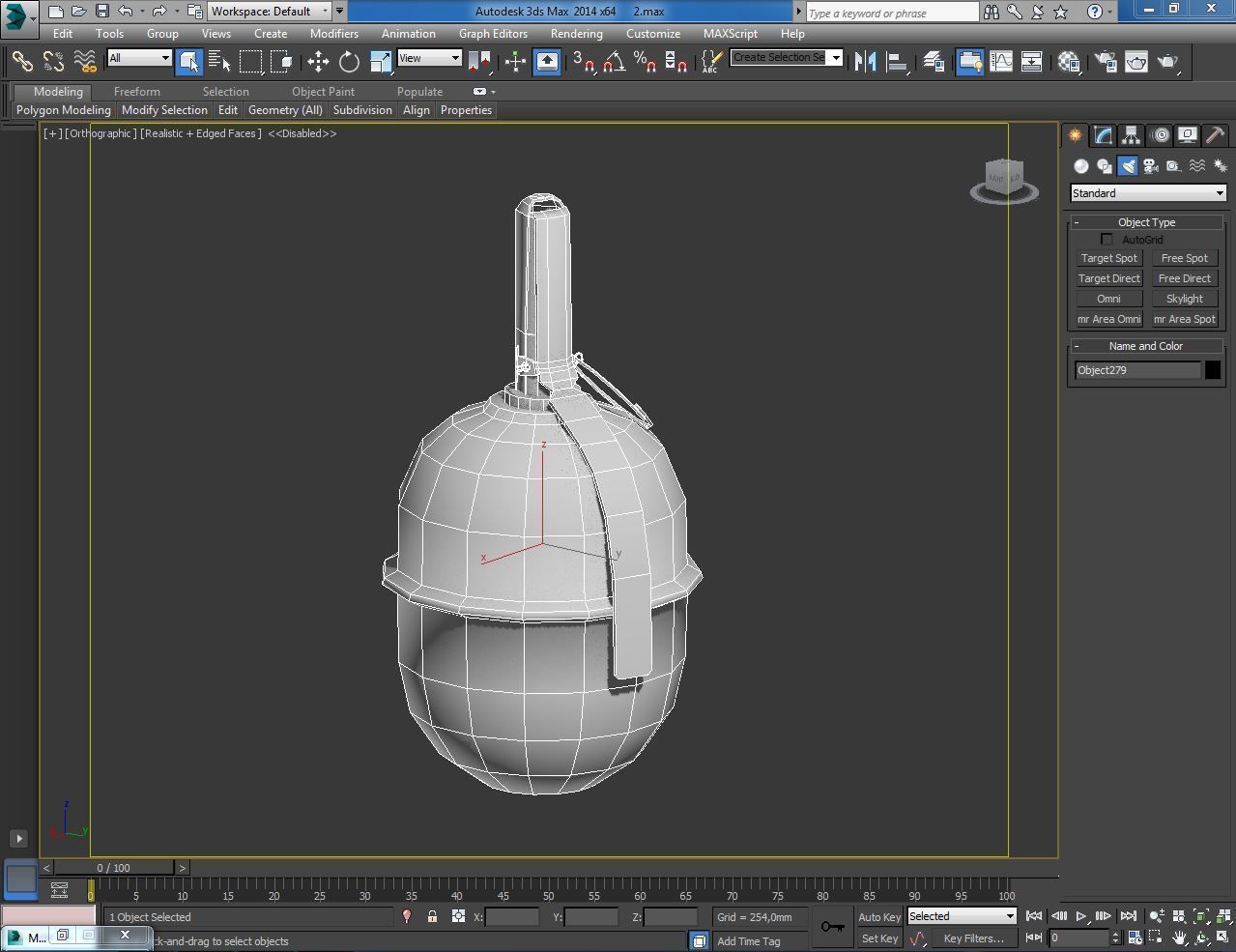1236x952 pixels.
Task: Open the Rendering menu
Action: coord(576,33)
